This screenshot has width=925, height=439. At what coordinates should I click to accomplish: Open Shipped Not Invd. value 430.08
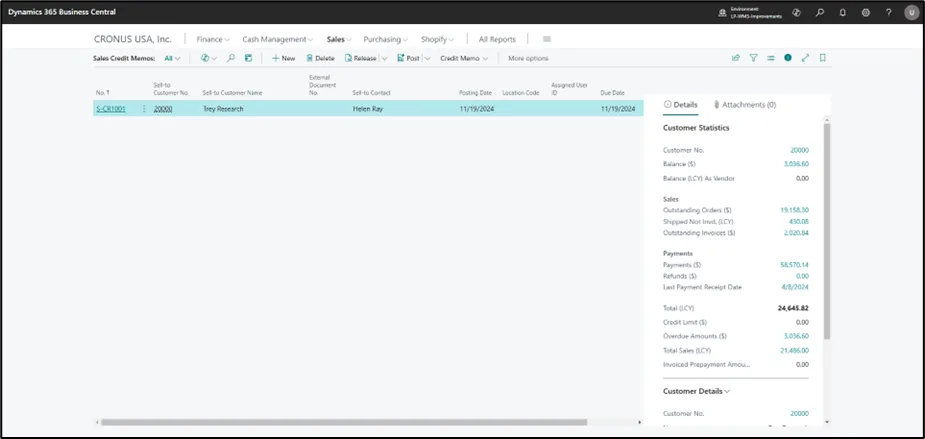(799, 221)
